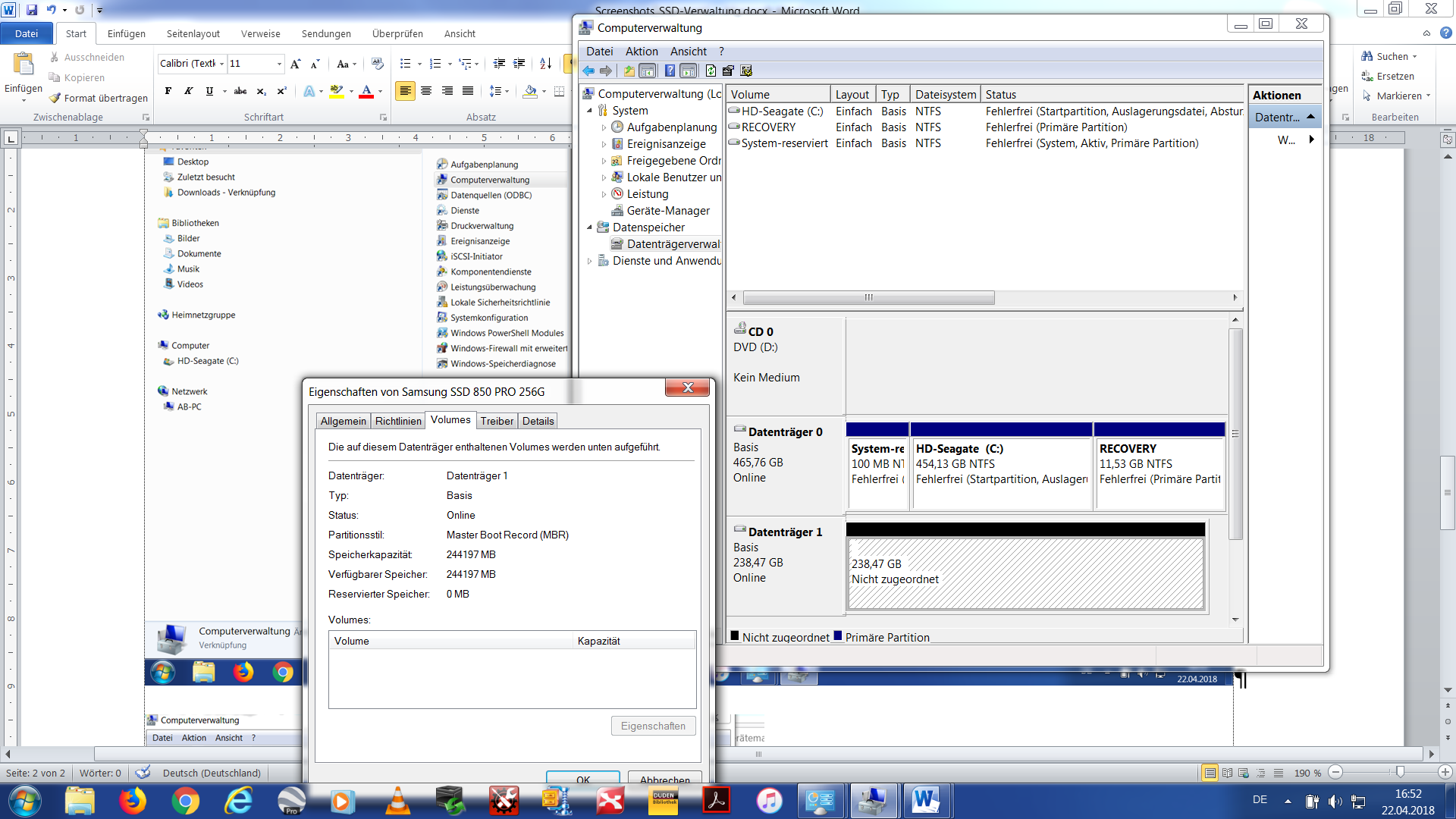This screenshot has width=1456, height=819.
Task: Click the clear formatting eraser icon
Action: 378,64
